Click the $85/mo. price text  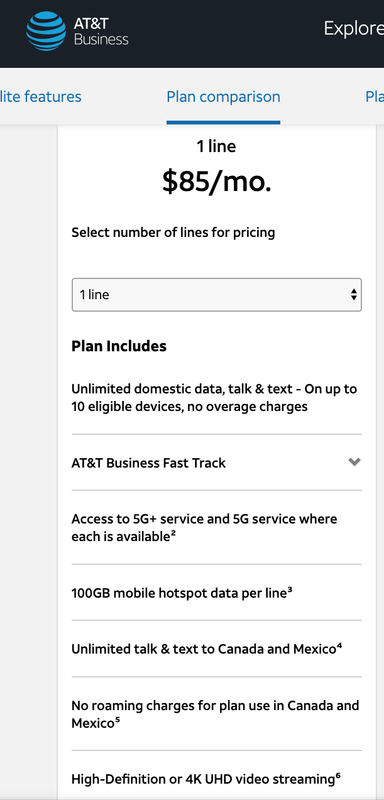(217, 181)
